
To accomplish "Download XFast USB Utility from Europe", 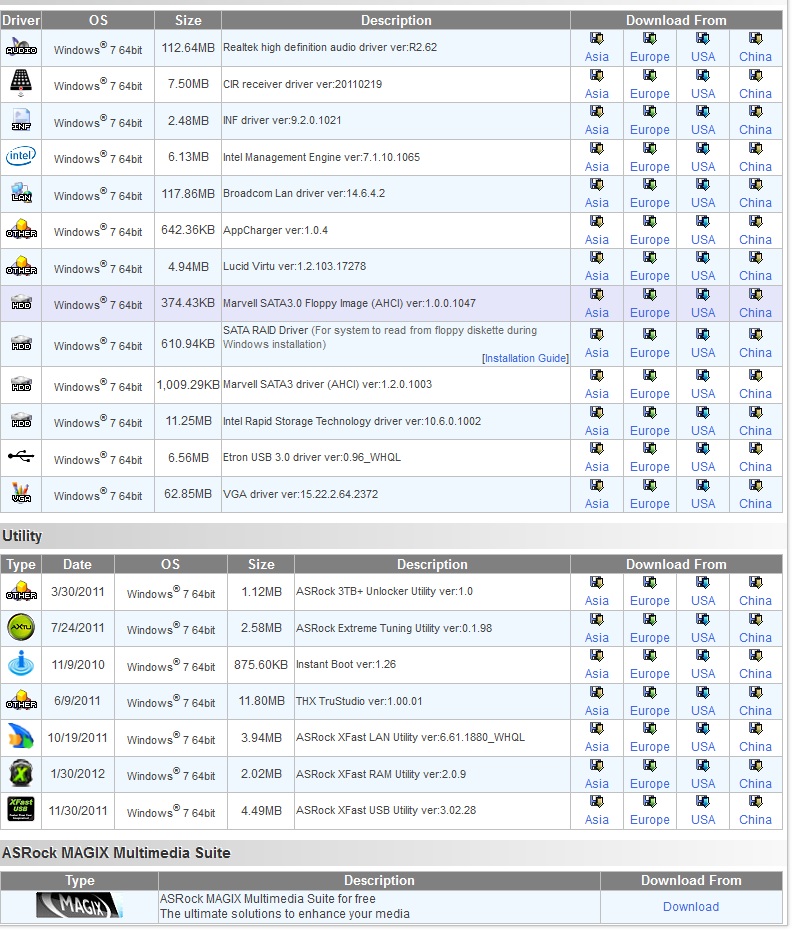I will (650, 820).
